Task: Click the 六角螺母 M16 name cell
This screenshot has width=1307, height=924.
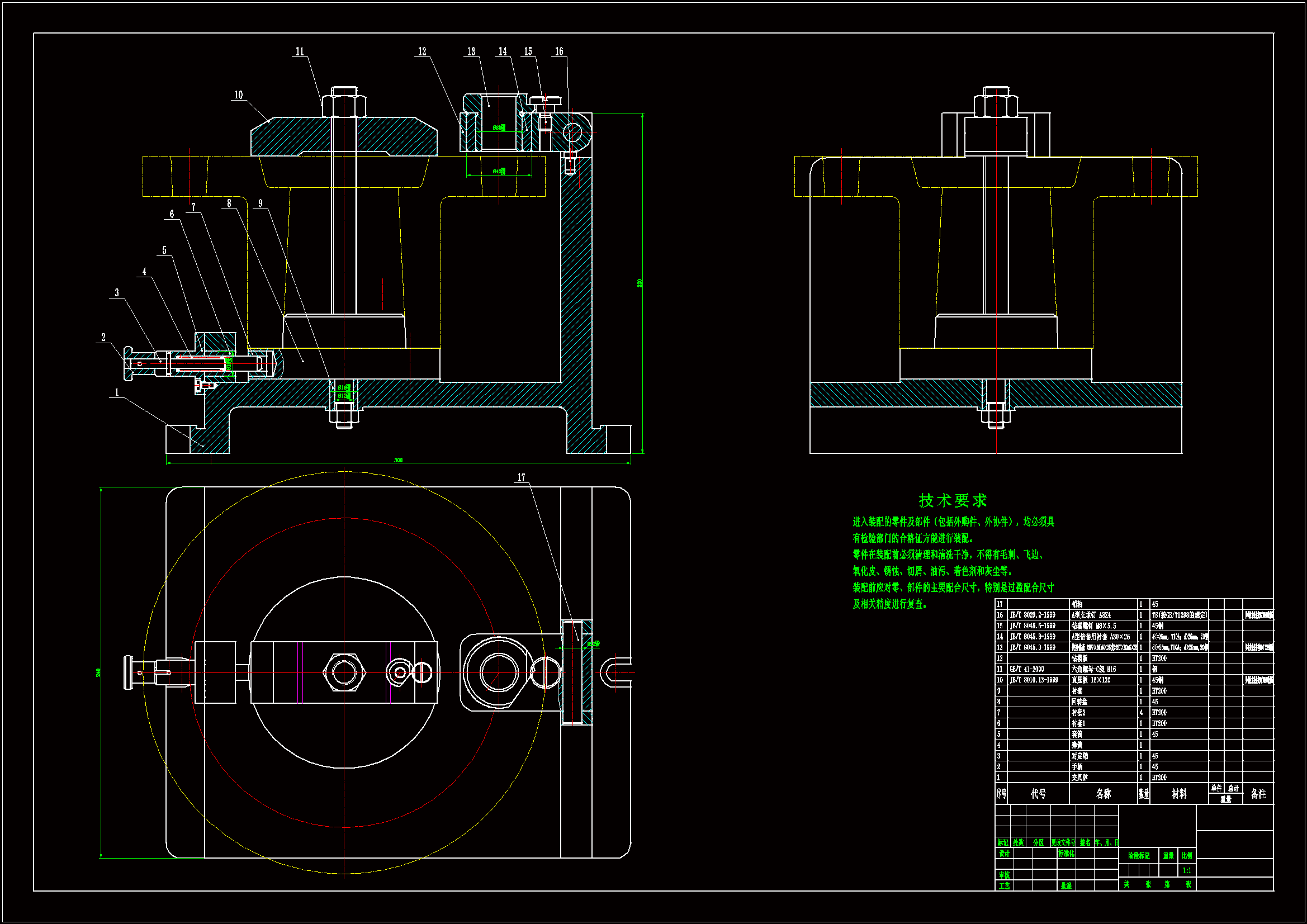Action: point(1093,670)
